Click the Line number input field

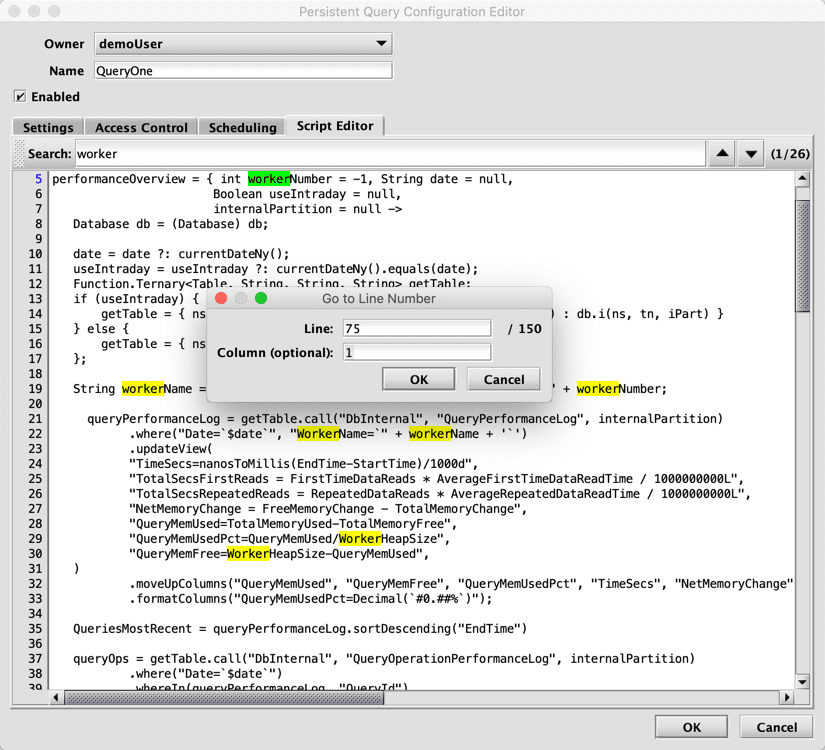coord(416,329)
